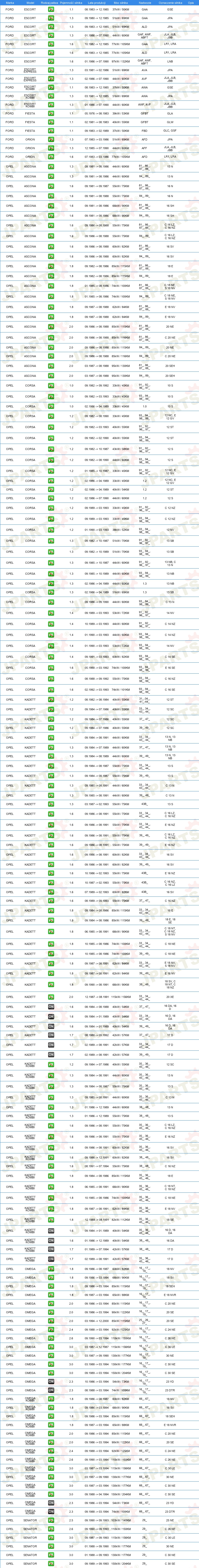
Task: Click the GSE engine code cell
Action: [x=170, y=10]
